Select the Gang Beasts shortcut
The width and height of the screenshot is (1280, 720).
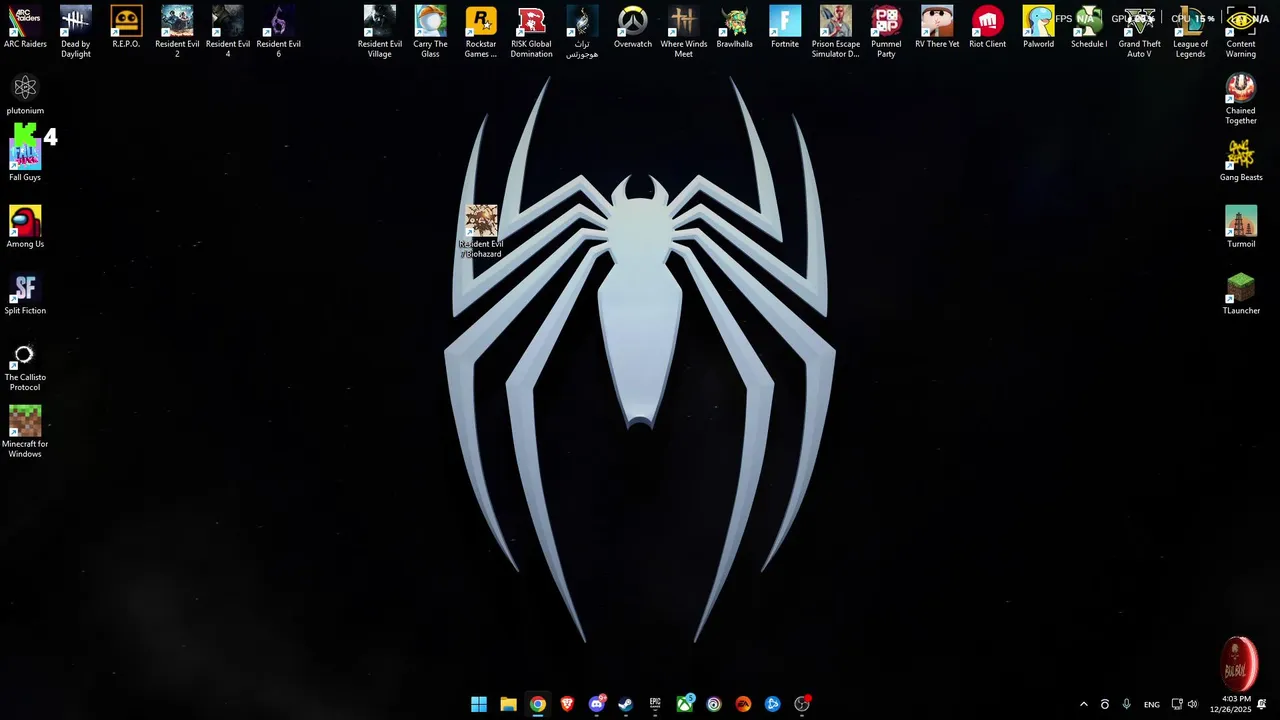1241,160
